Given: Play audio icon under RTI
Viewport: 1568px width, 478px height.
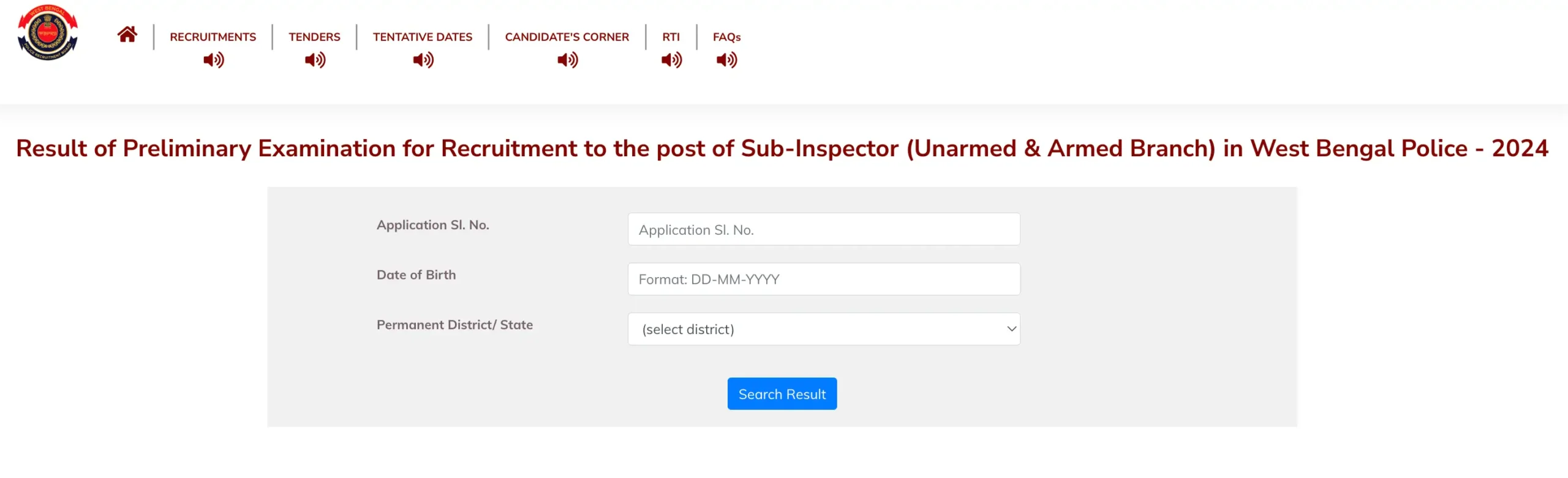Looking at the screenshot, I should point(671,60).
